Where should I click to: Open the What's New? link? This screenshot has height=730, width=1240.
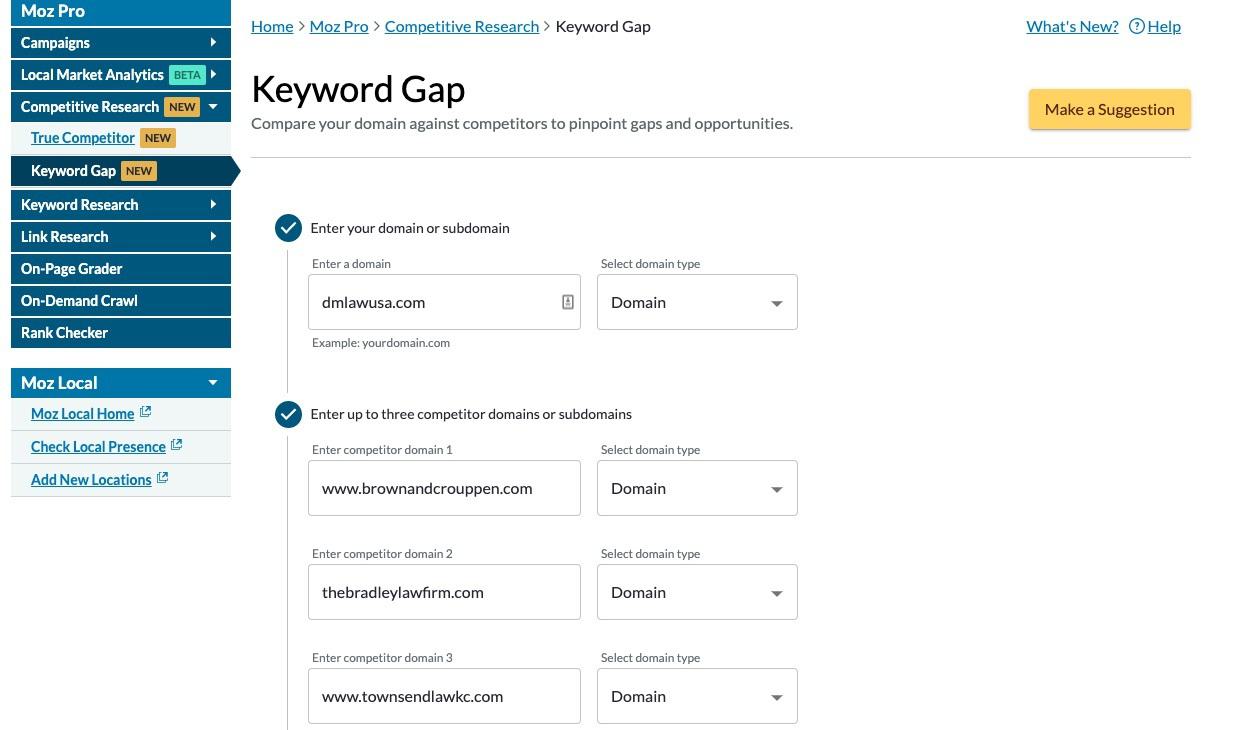[x=1072, y=26]
